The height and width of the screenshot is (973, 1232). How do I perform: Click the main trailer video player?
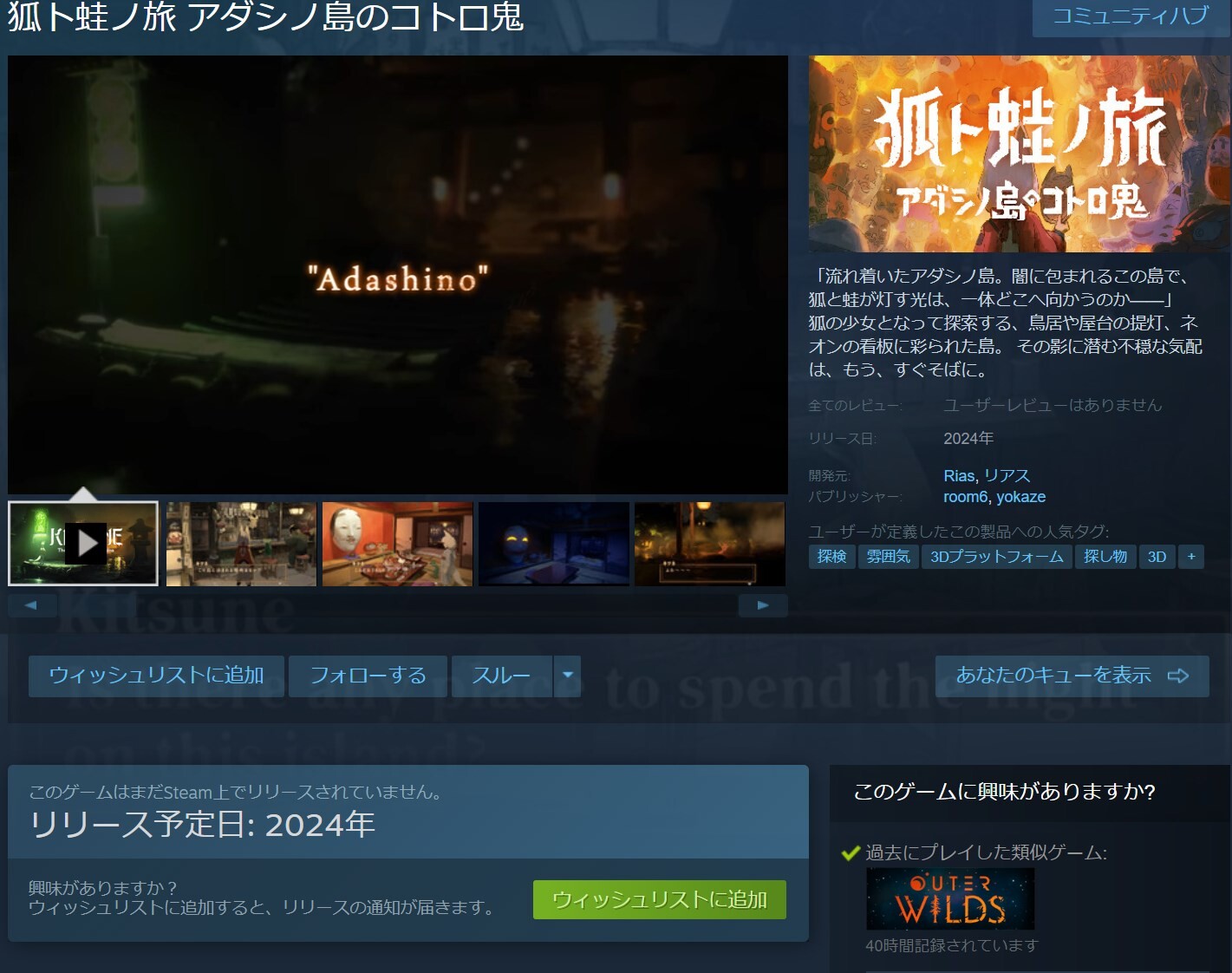[x=398, y=276]
